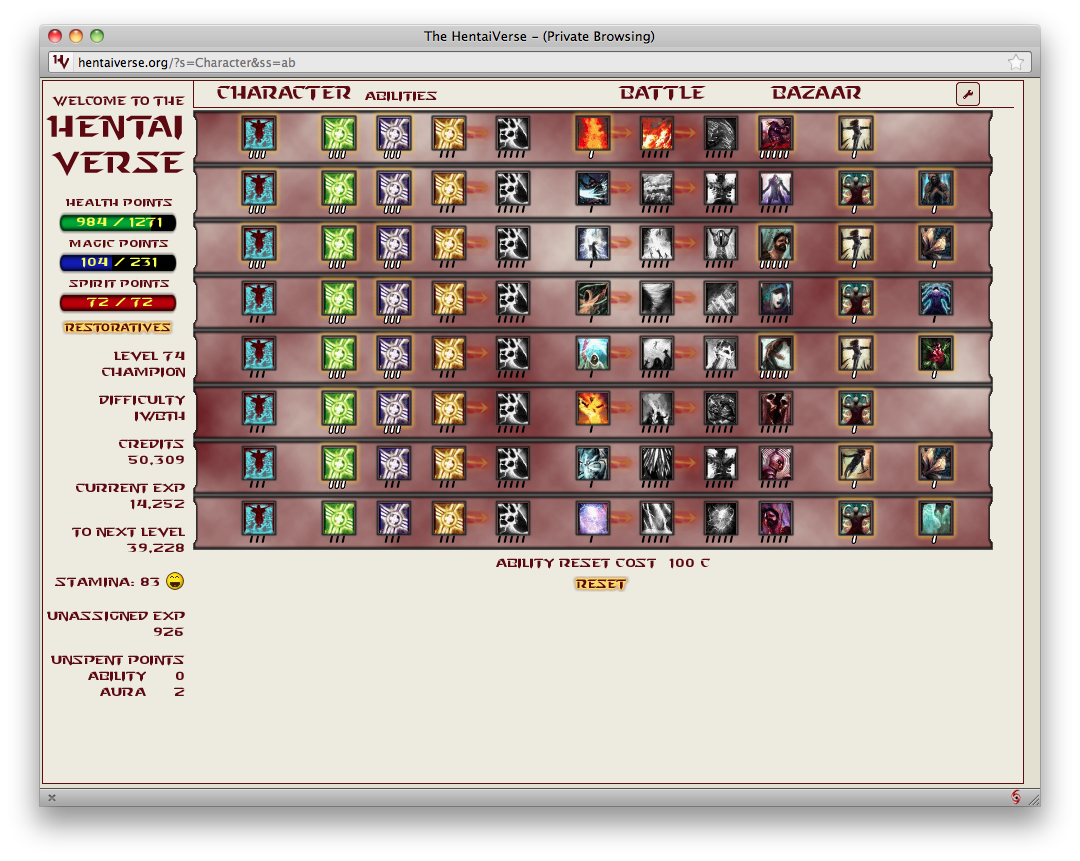The width and height of the screenshot is (1080, 861).
Task: Choose the white hooded figure spell icon
Action: point(592,353)
